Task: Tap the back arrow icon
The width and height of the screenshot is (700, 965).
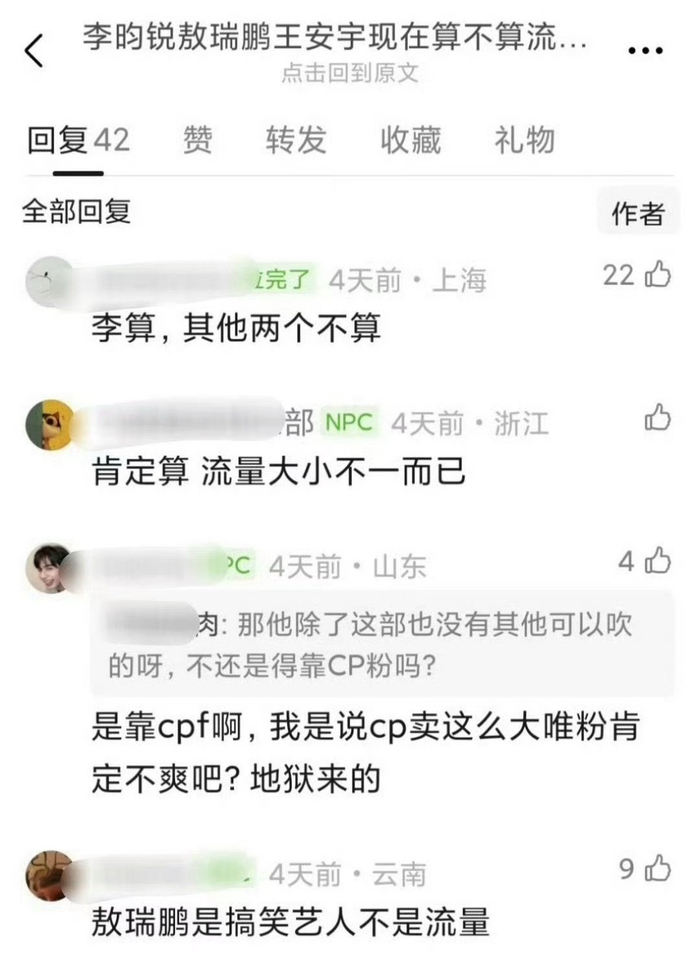Action: [34, 50]
